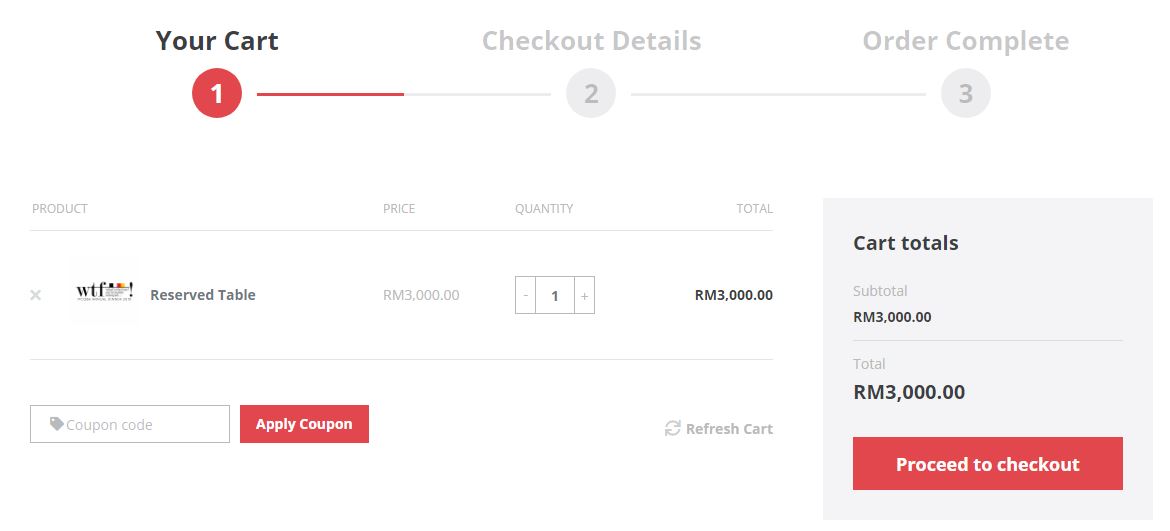Decrease quantity with the minus button
This screenshot has width=1170, height=531.
point(525,295)
